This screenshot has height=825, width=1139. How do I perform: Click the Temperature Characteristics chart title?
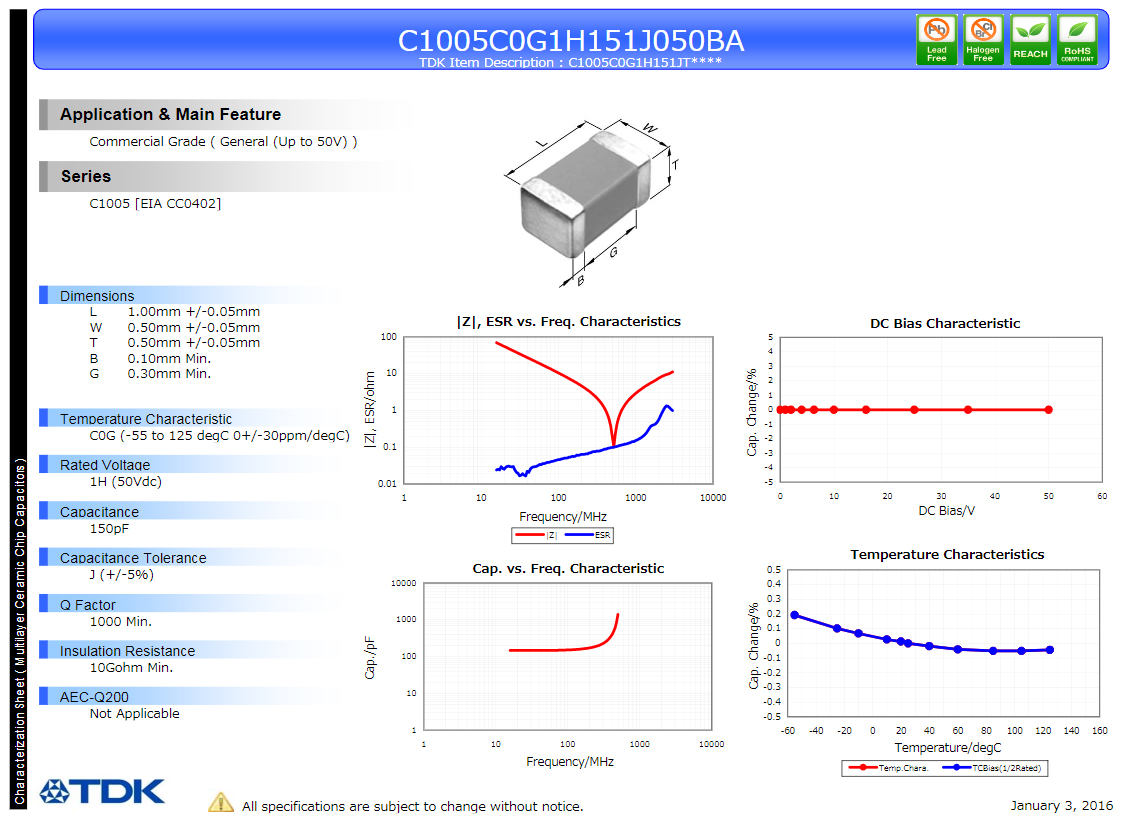pyautogui.click(x=947, y=554)
